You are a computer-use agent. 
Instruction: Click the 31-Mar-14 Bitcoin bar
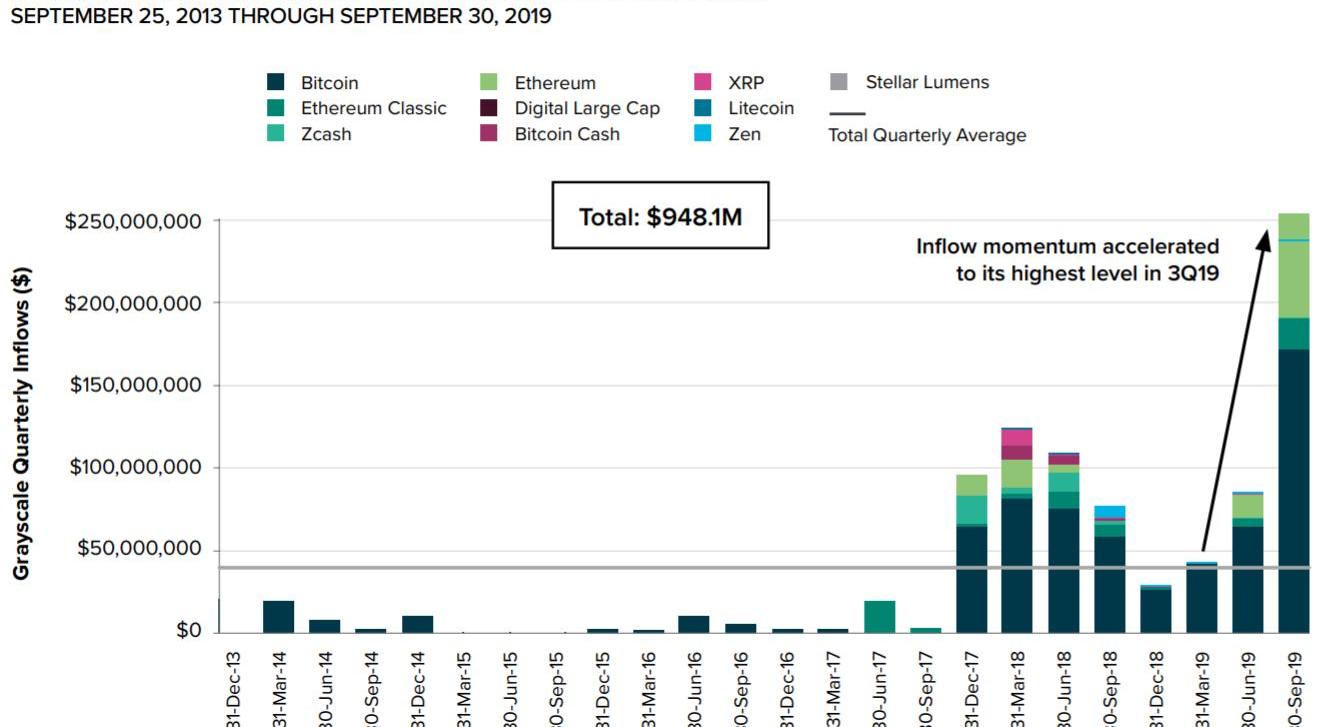point(279,616)
